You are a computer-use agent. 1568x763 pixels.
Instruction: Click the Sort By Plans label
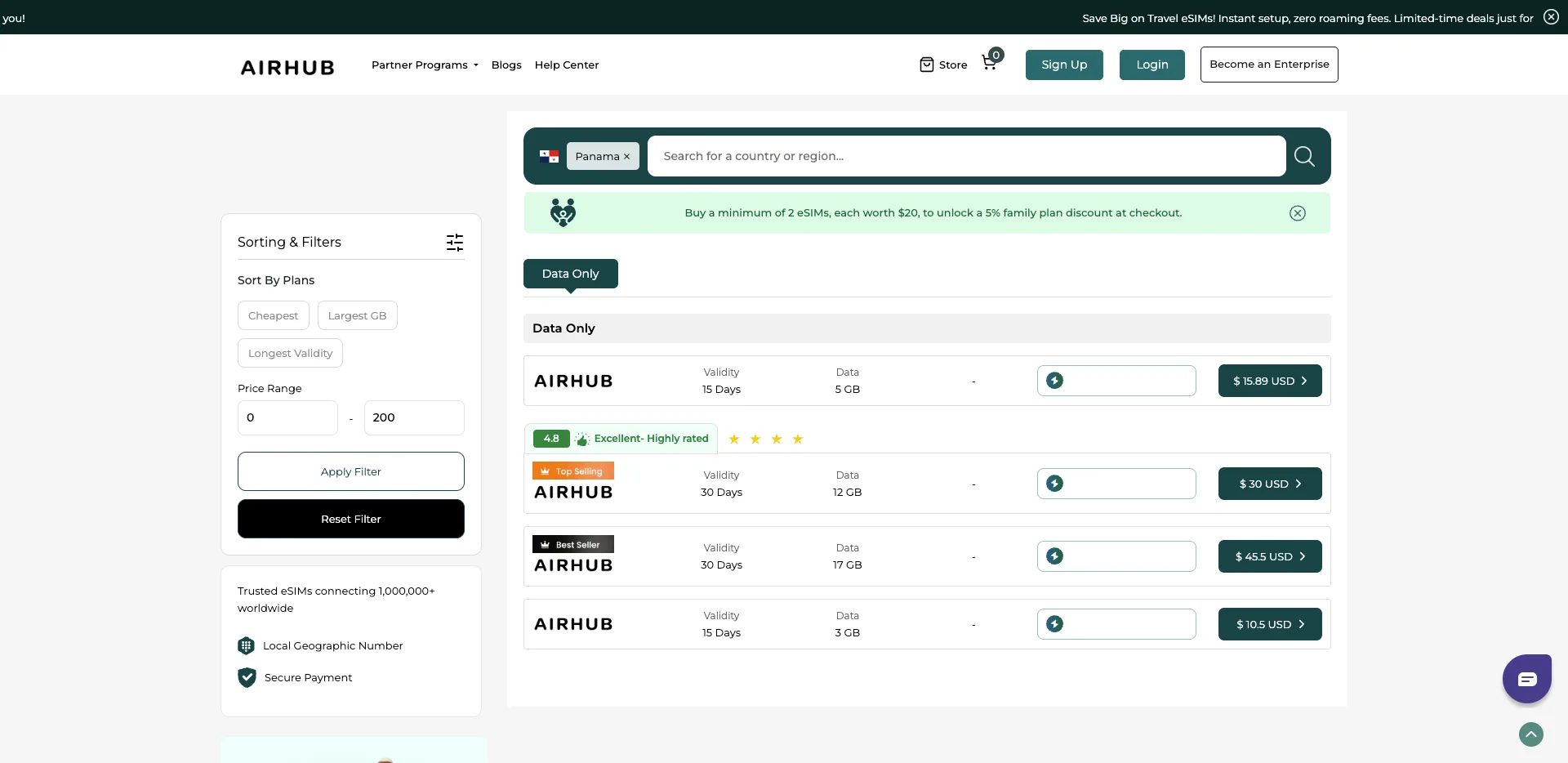pos(276,280)
